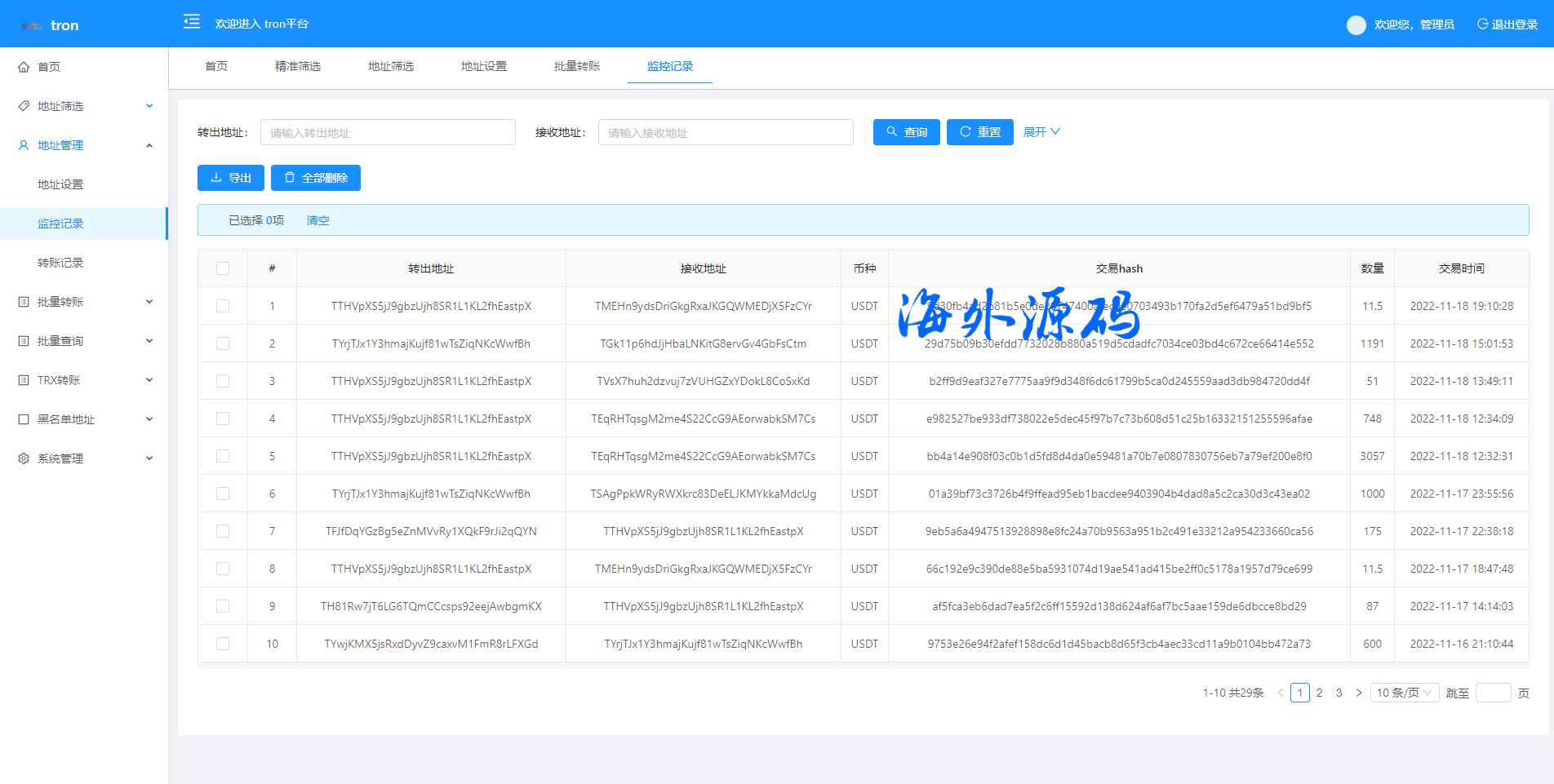Select the checkbox for row 5
This screenshot has width=1554, height=784.
pos(223,456)
